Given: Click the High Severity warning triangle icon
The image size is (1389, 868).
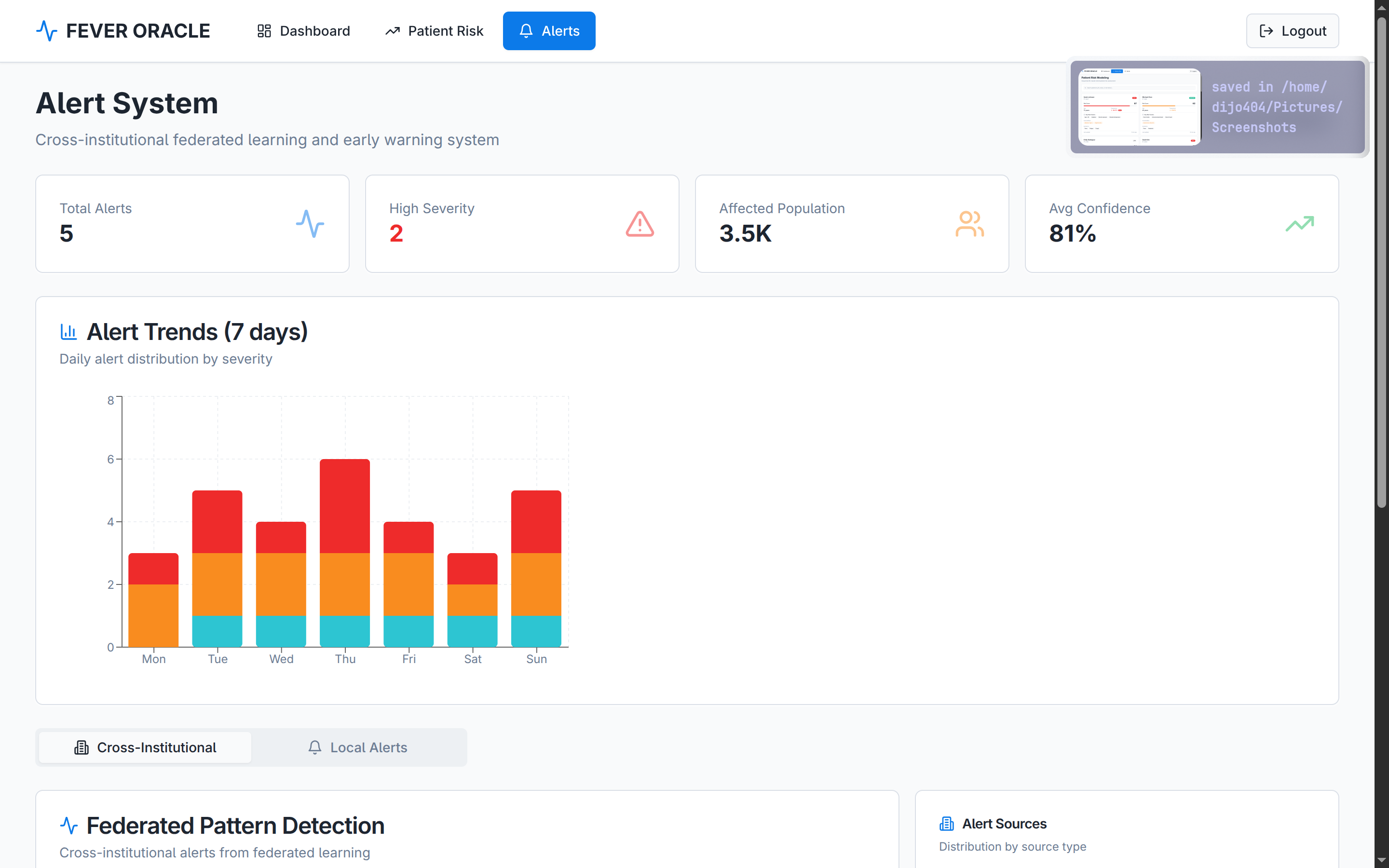Looking at the screenshot, I should [640, 224].
